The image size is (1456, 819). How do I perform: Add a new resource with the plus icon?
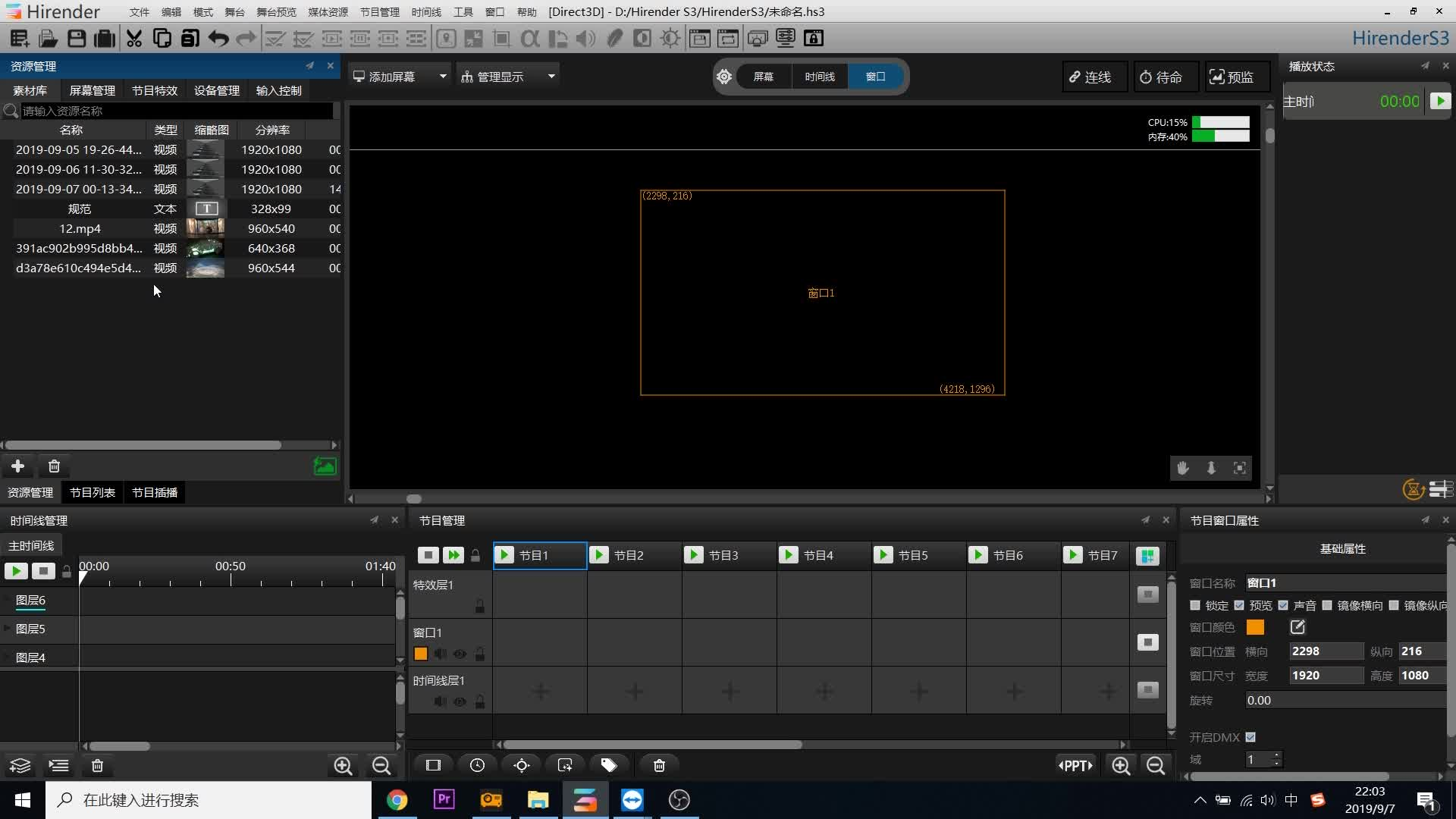(x=17, y=466)
